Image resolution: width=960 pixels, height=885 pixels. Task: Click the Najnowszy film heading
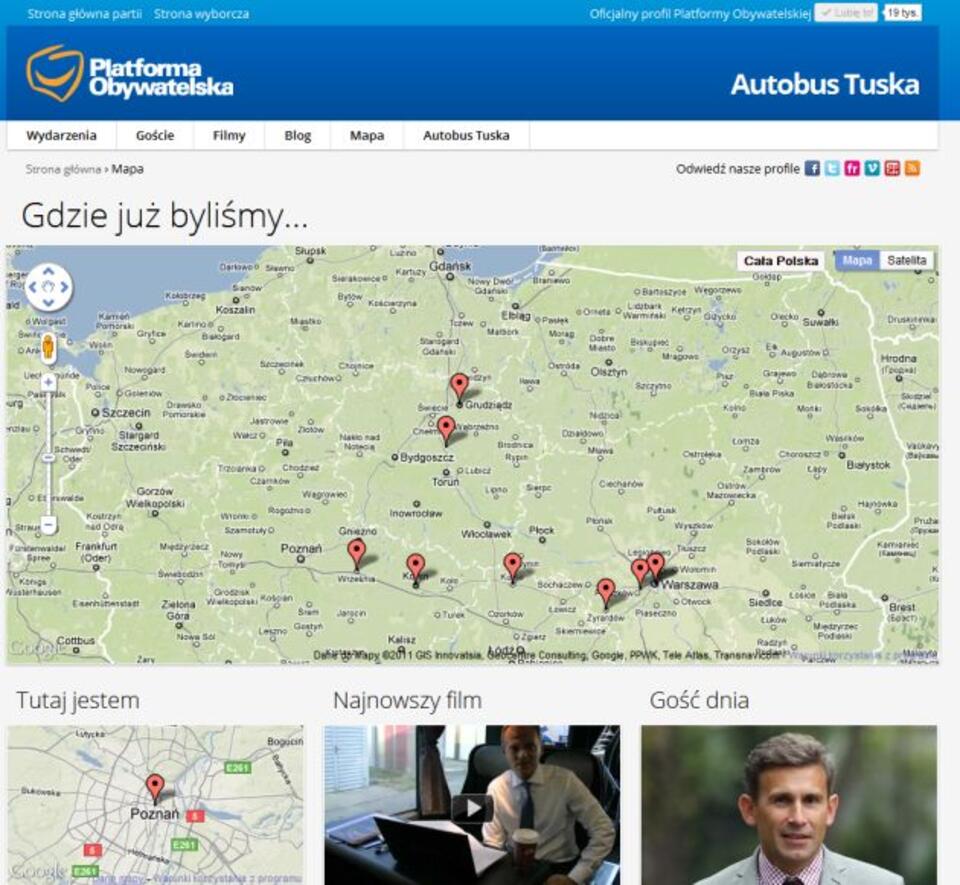point(407,700)
